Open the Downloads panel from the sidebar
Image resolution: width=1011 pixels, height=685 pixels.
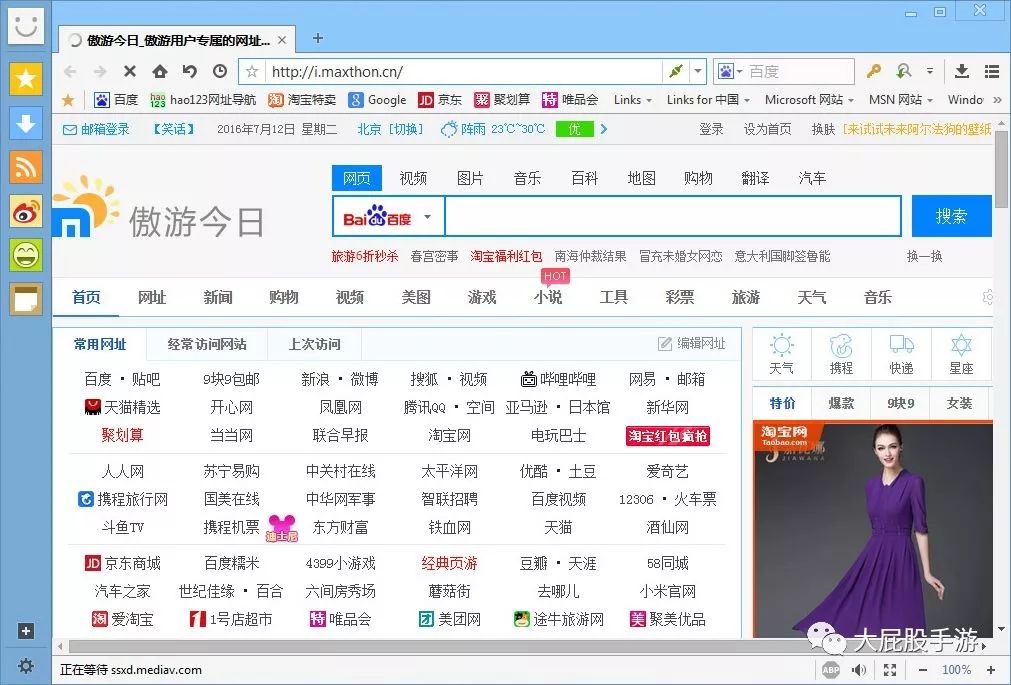point(26,124)
